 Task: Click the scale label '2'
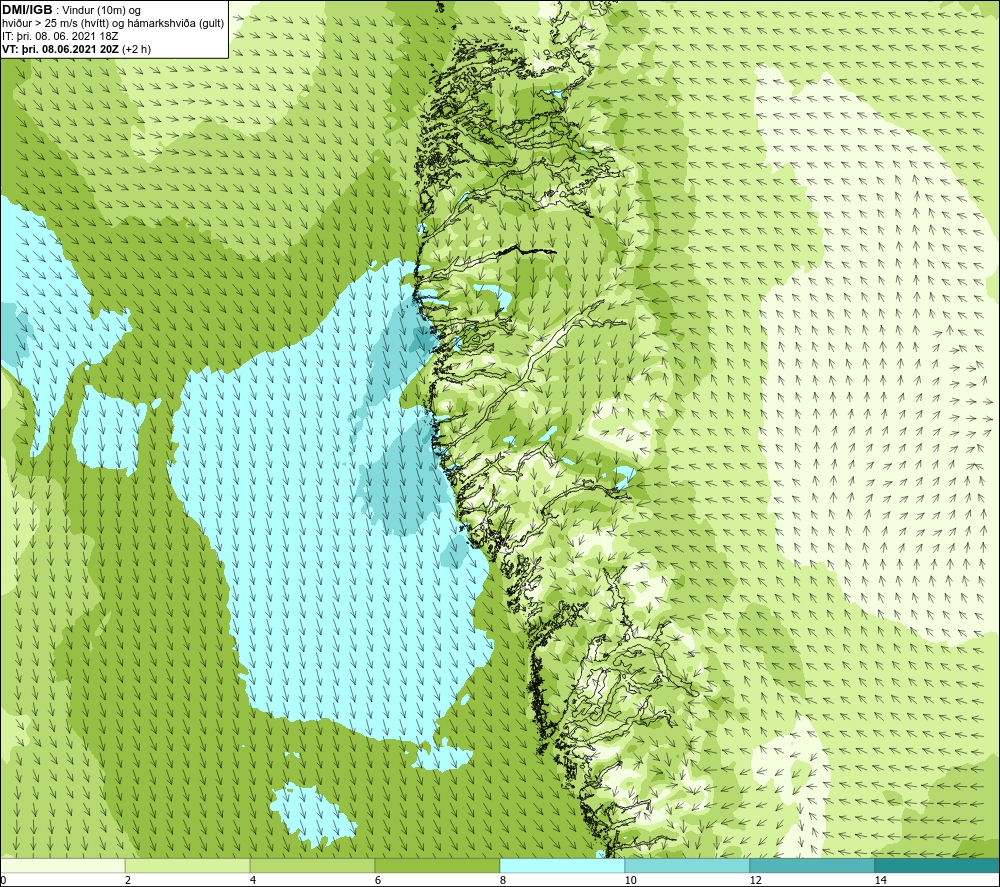click(x=128, y=880)
